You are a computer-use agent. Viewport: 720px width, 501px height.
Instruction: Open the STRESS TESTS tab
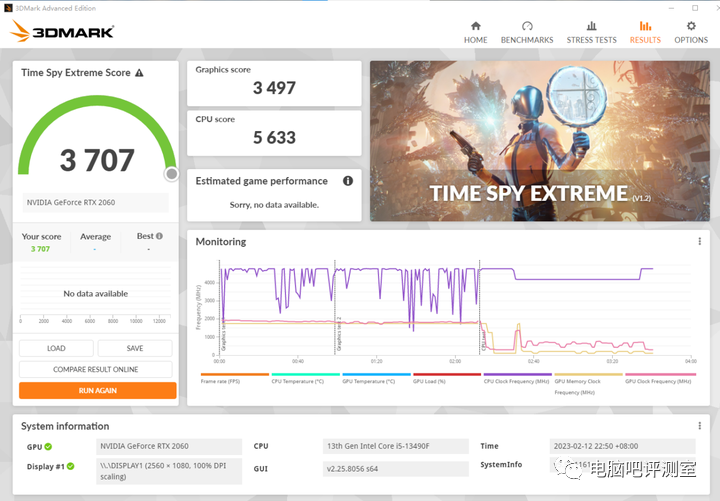point(591,33)
